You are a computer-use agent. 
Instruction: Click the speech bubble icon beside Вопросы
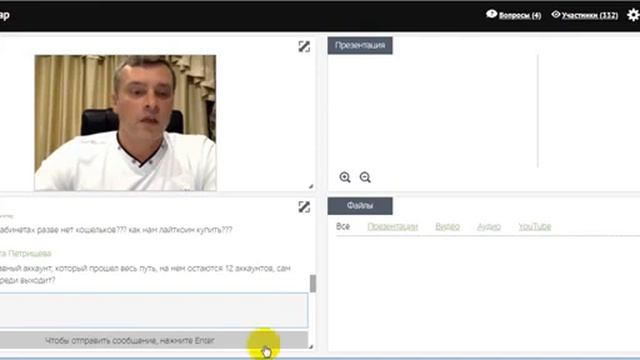click(491, 14)
